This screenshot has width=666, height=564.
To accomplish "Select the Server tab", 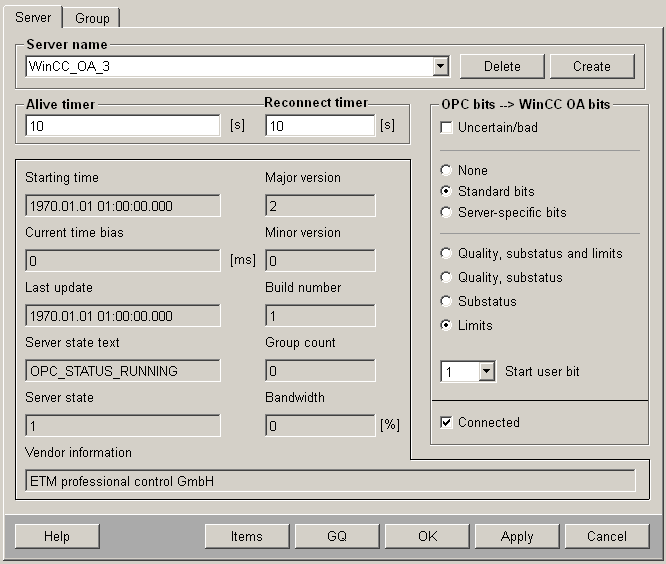I will [x=33, y=17].
